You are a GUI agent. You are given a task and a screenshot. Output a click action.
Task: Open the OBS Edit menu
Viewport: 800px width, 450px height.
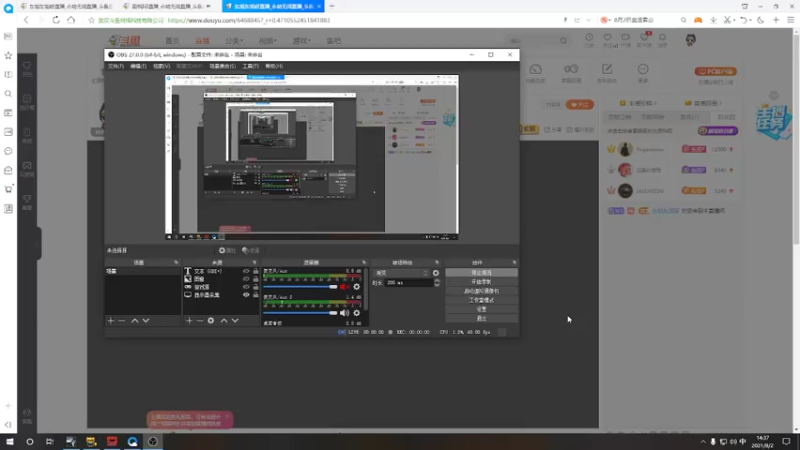(x=138, y=66)
